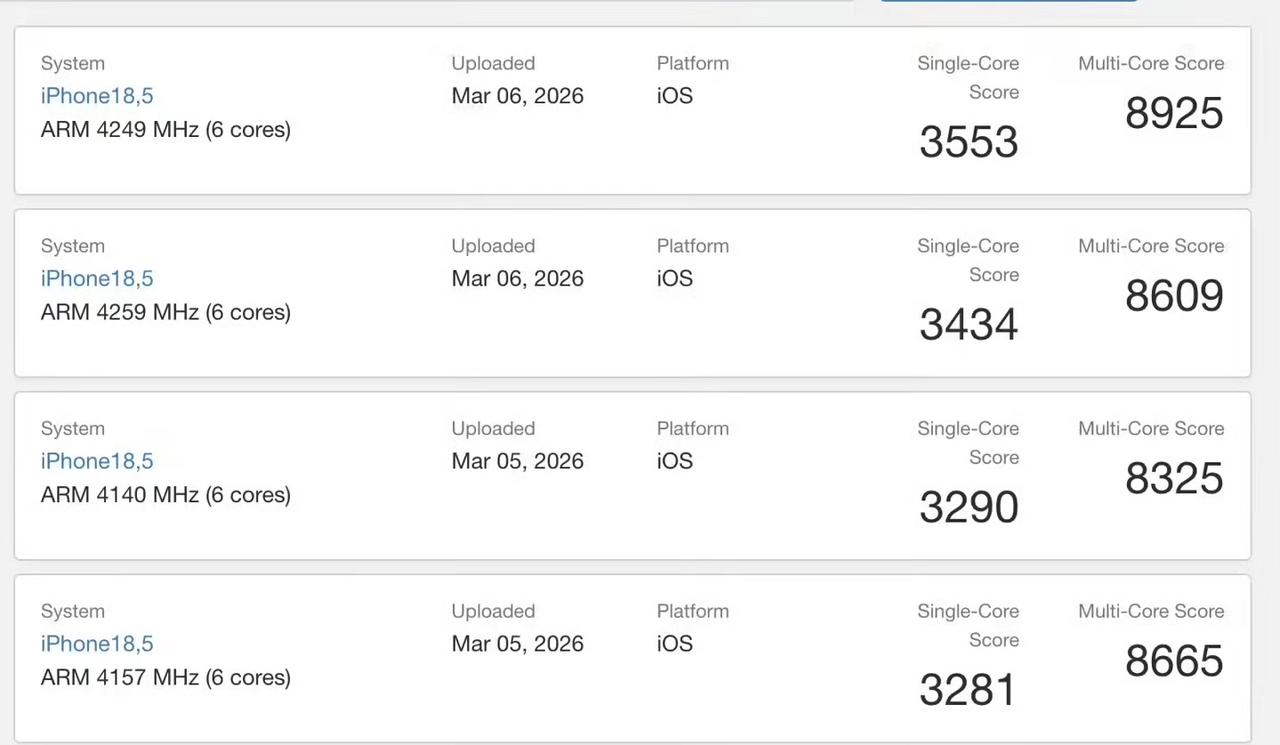Click the ARM 4140 MHz processor description
Image resolution: width=1280 pixels, height=745 pixels.
tap(165, 494)
